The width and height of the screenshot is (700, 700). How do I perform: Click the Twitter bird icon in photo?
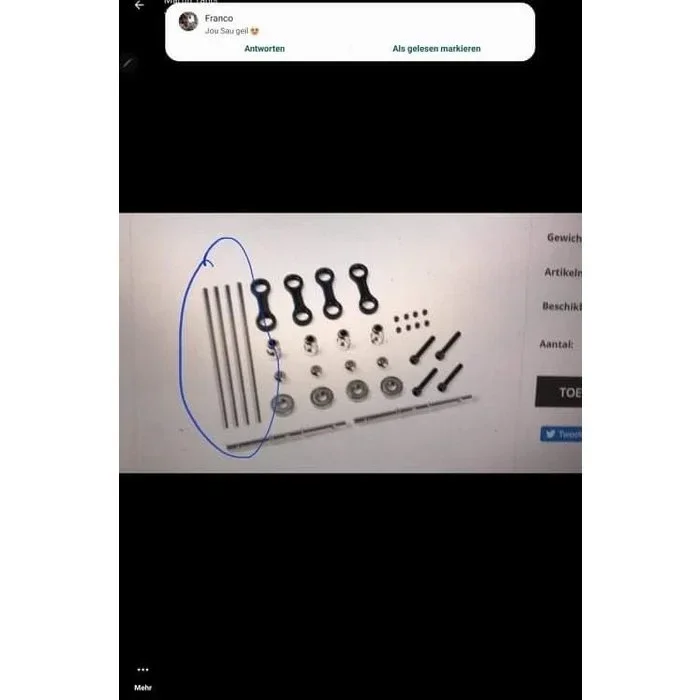(x=551, y=433)
